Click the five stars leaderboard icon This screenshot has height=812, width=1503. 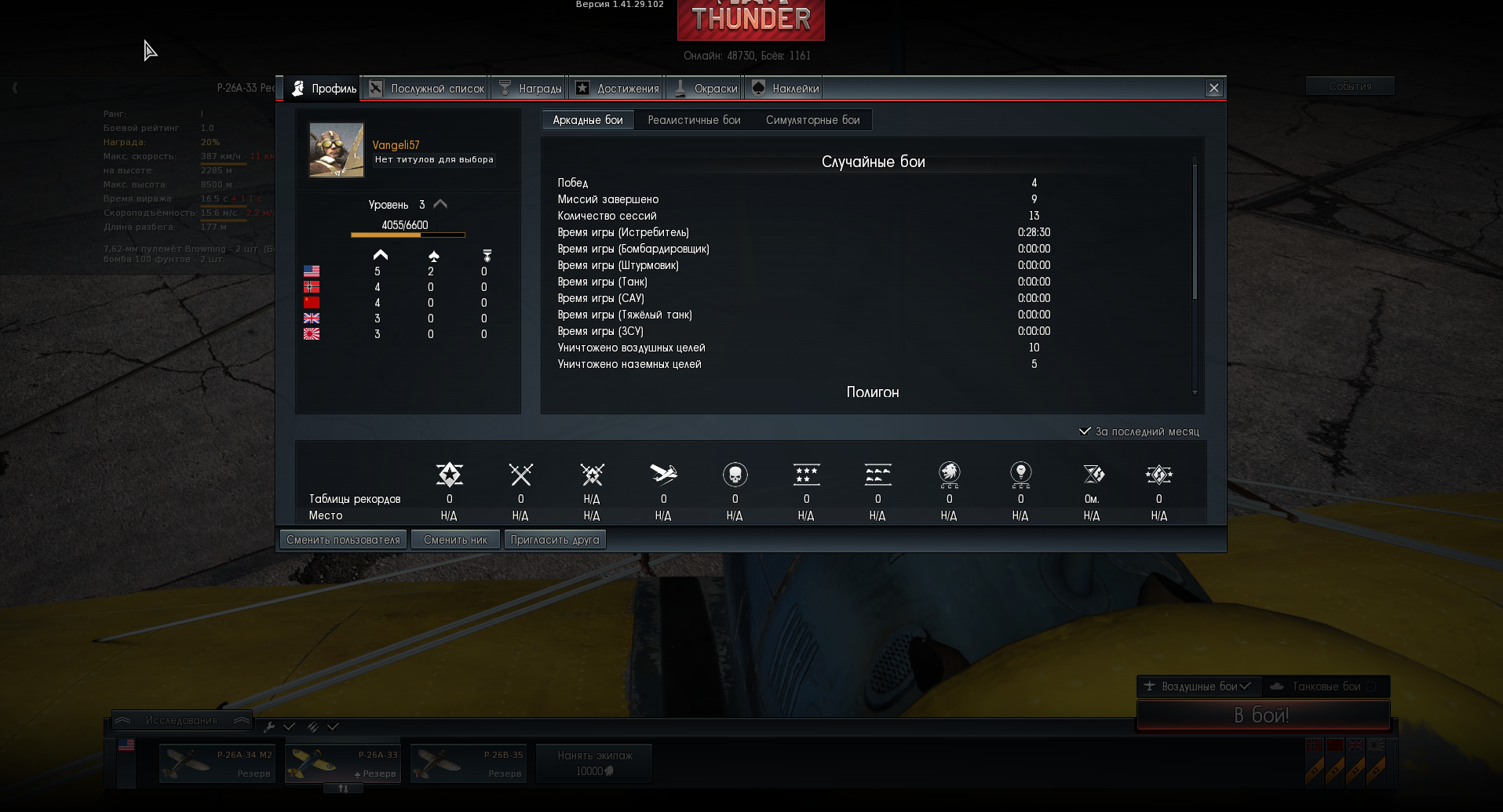[x=806, y=474]
